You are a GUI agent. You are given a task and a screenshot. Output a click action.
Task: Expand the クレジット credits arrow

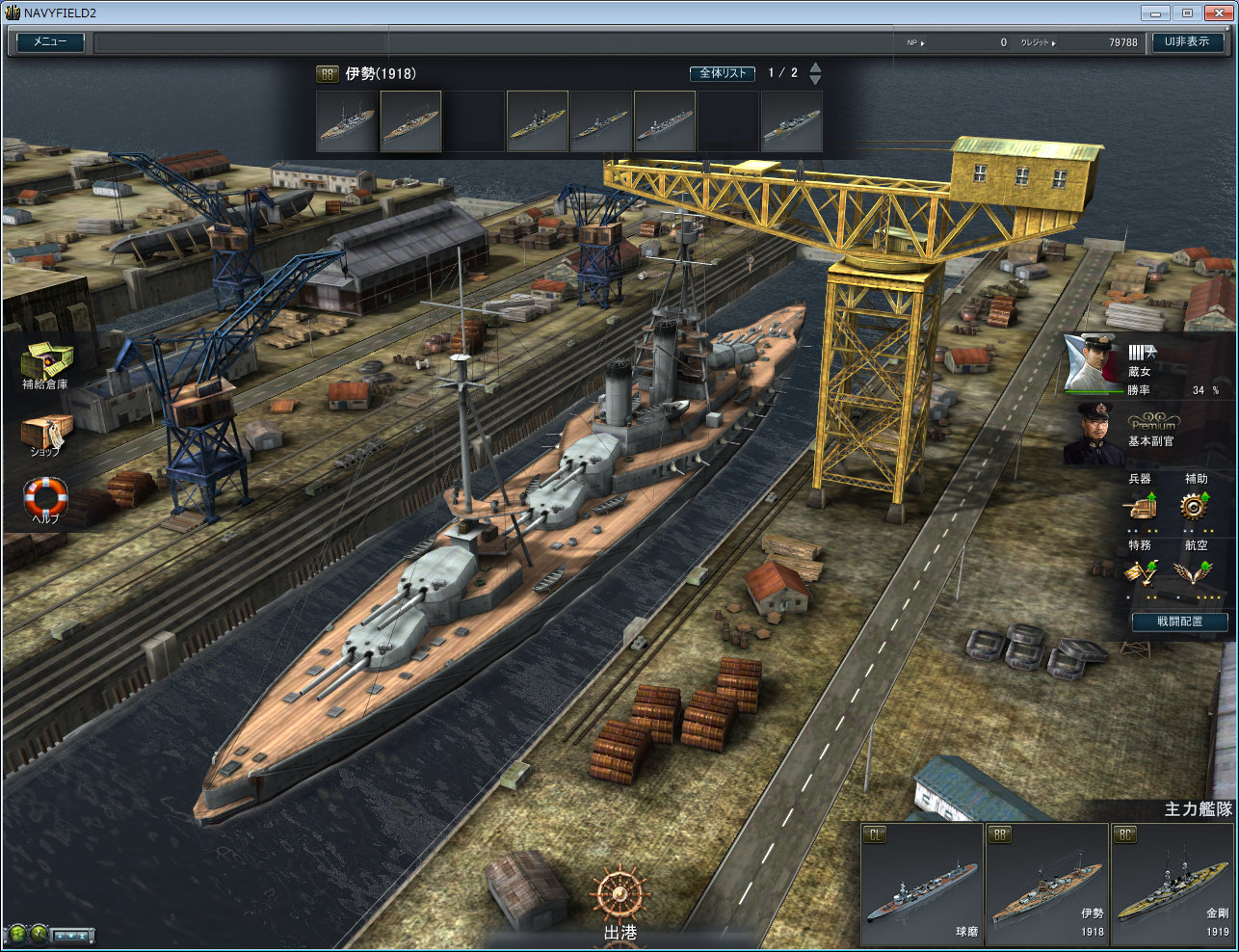click(x=1053, y=42)
